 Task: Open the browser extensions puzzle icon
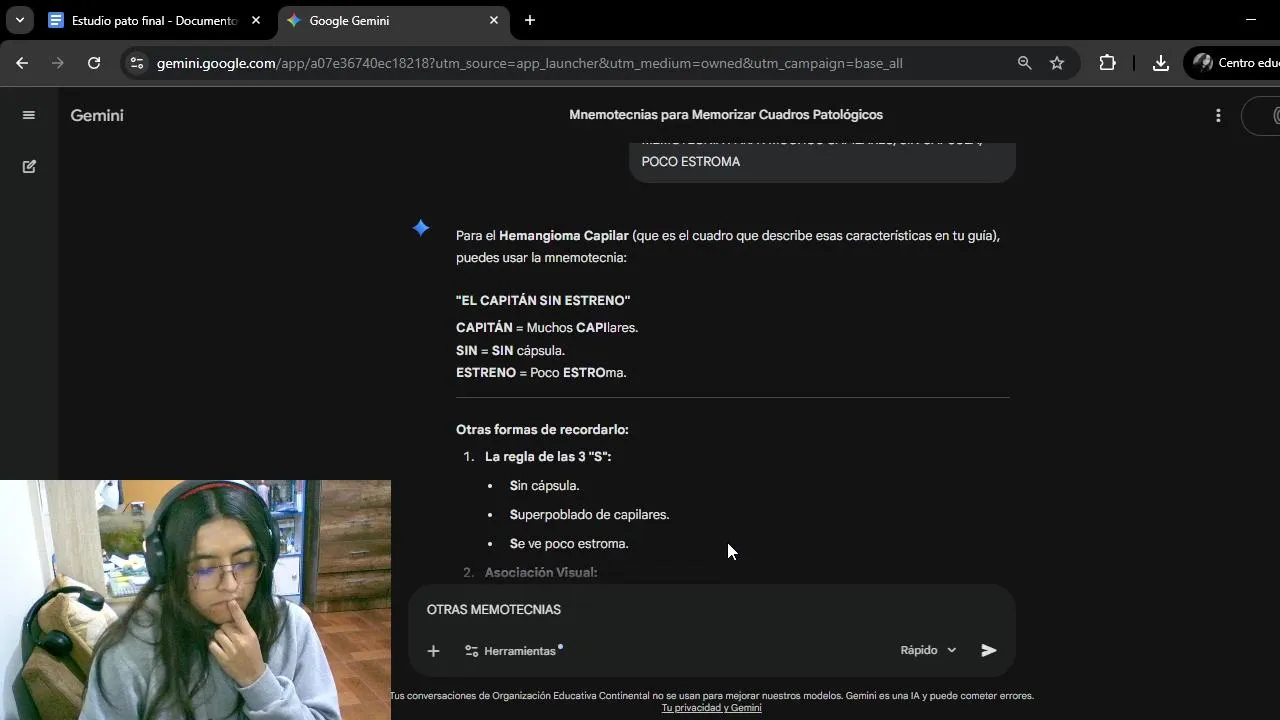tap(1107, 63)
